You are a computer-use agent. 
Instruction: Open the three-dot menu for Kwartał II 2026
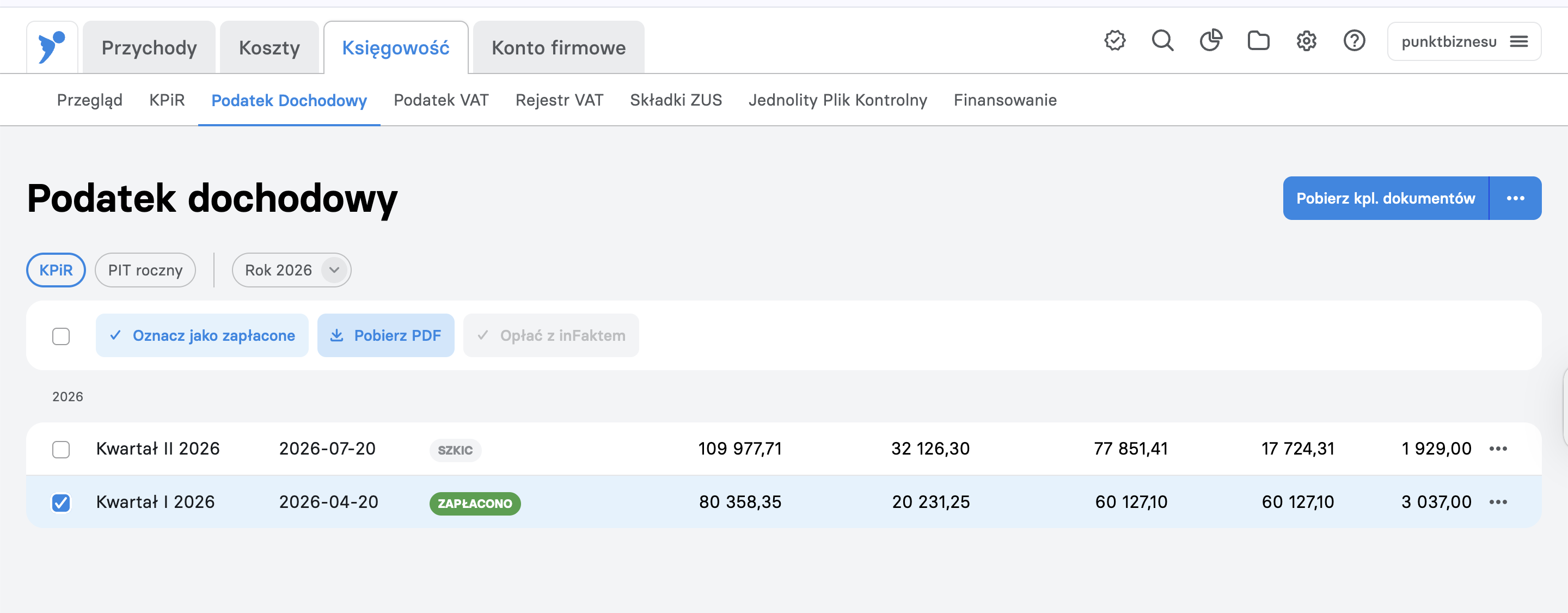pos(1498,449)
